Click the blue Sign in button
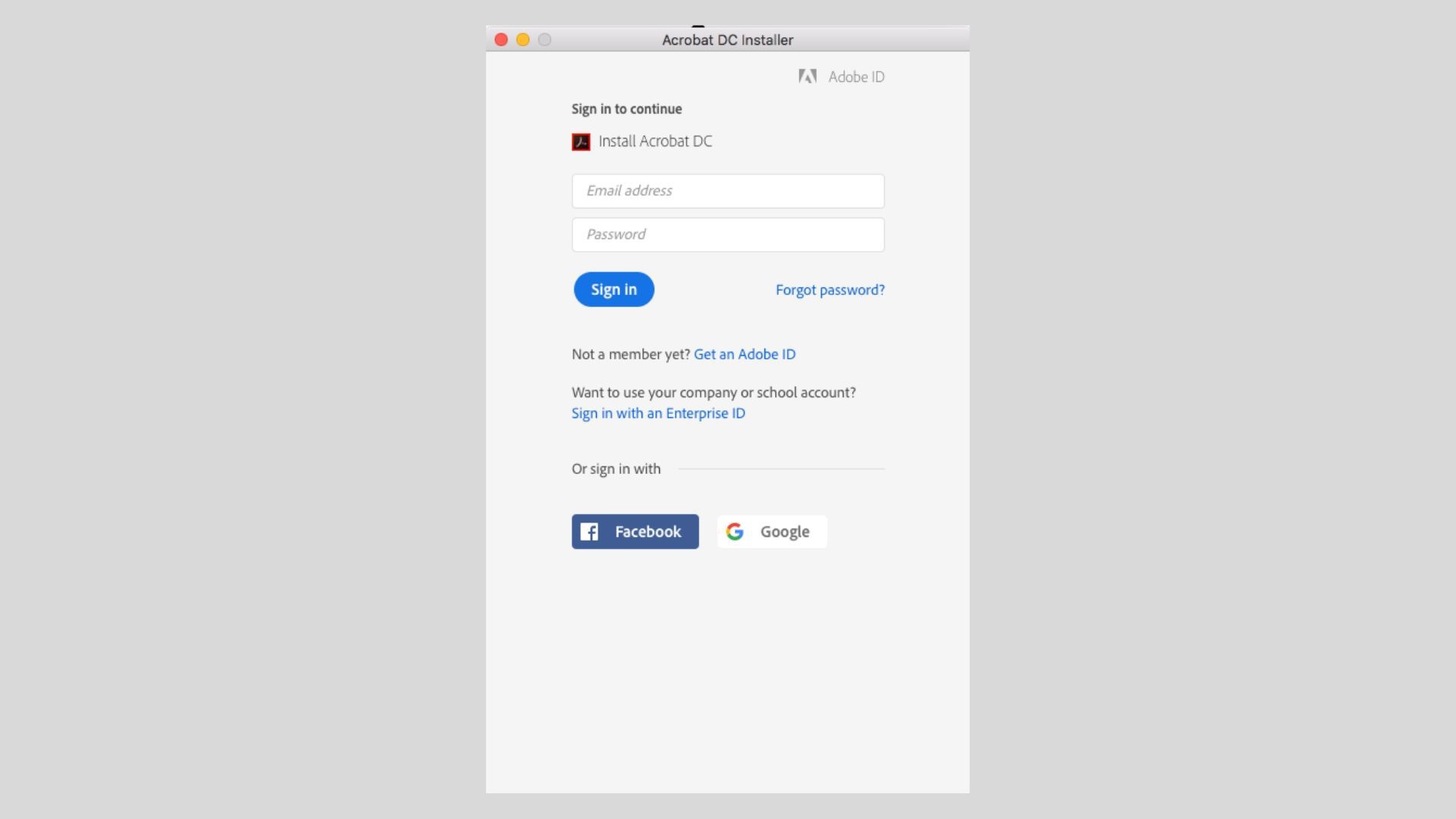The image size is (1456, 819). 614,289
